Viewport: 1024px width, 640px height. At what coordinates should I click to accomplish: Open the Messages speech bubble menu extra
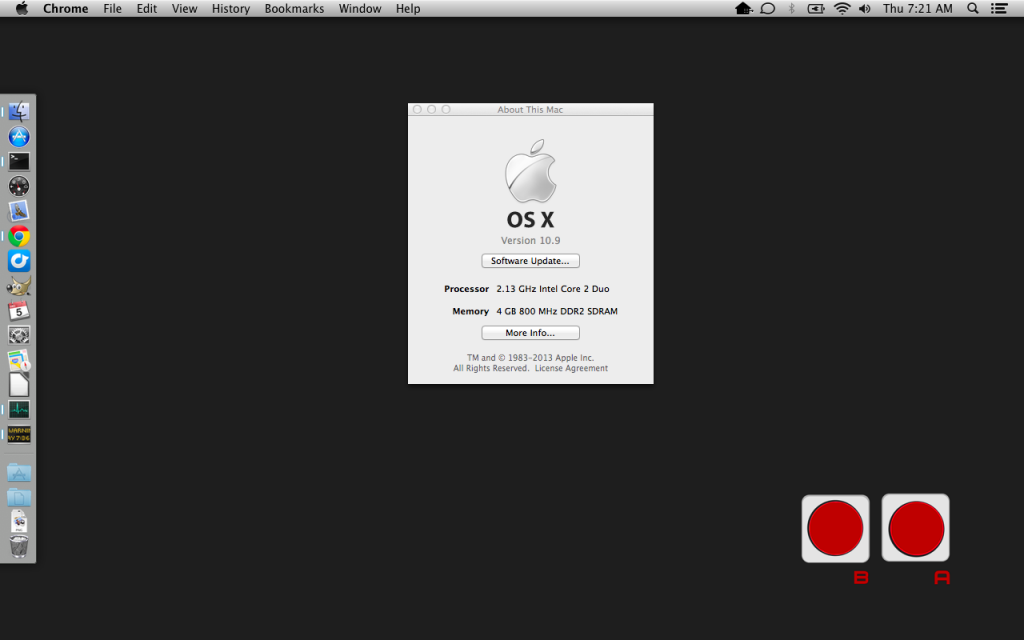(768, 8)
